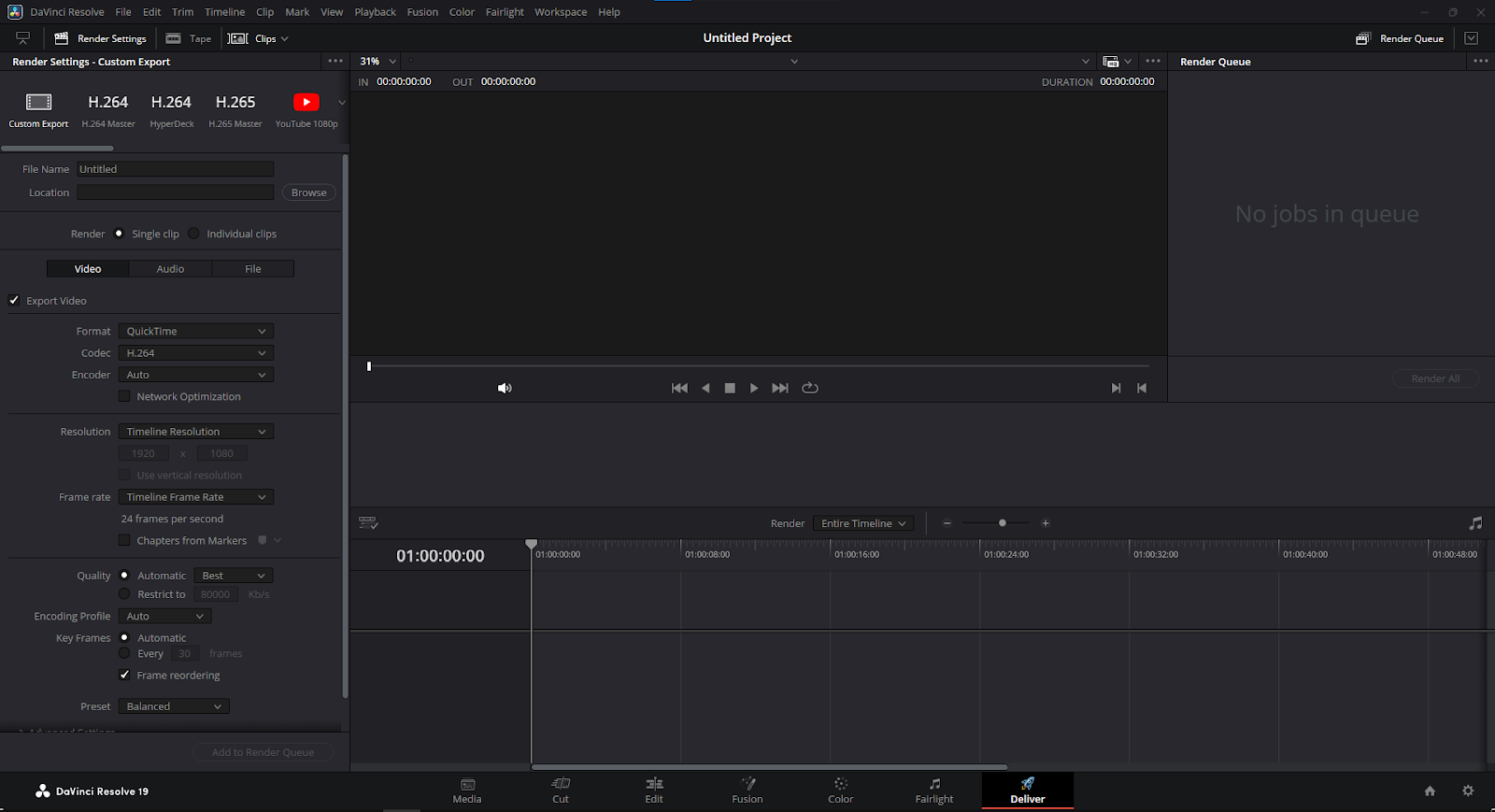The image size is (1495, 812).
Task: Open the Deliver page
Action: coord(1028,791)
